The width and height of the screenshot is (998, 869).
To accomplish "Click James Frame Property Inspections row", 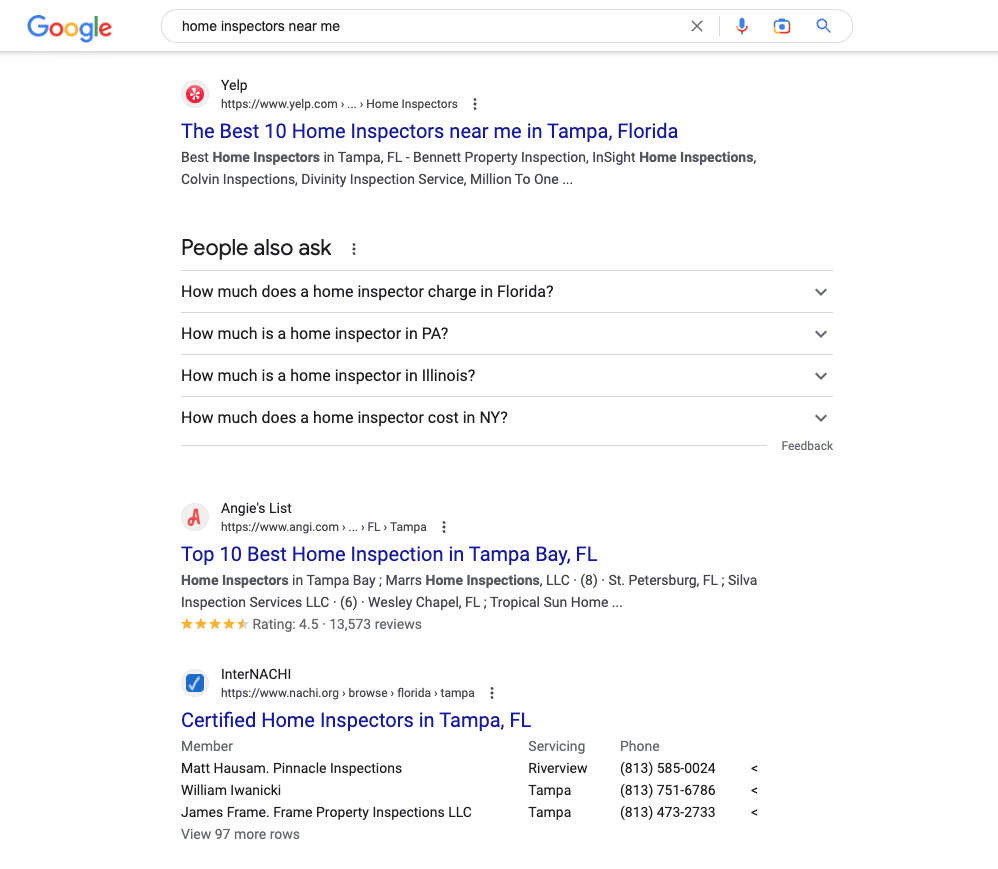I will point(469,812).
